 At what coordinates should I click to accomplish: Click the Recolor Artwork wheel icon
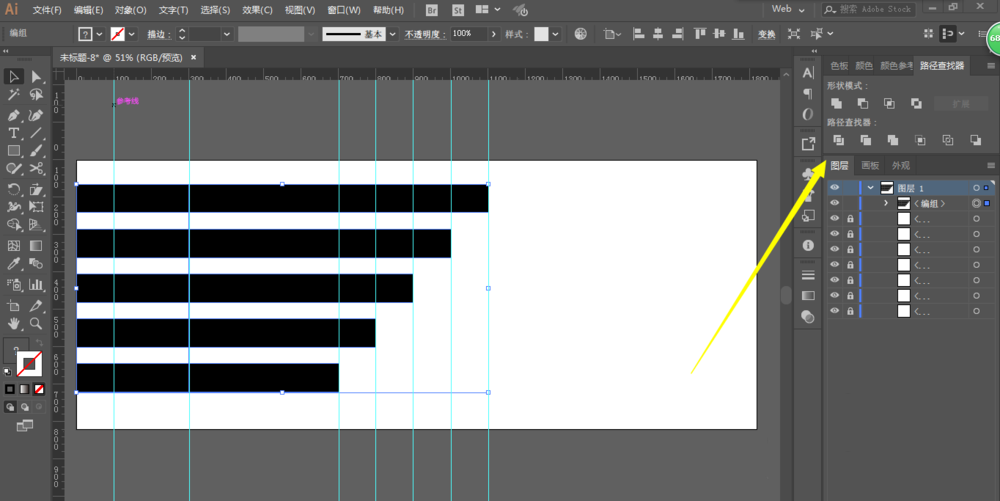pyautogui.click(x=580, y=34)
